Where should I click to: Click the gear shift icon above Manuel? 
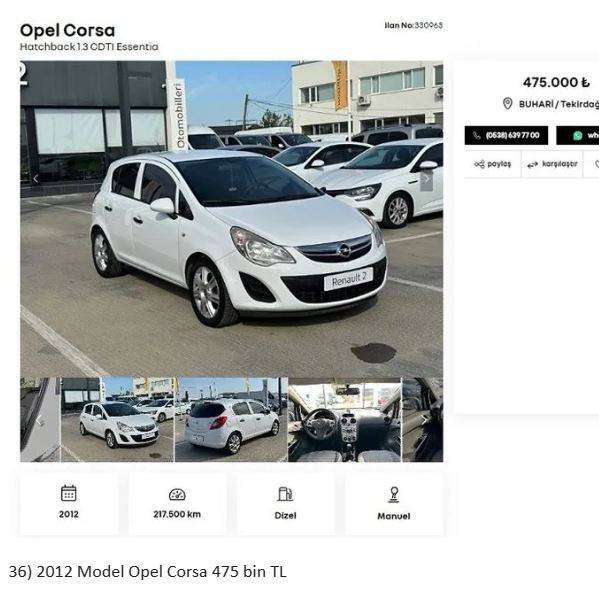[394, 494]
